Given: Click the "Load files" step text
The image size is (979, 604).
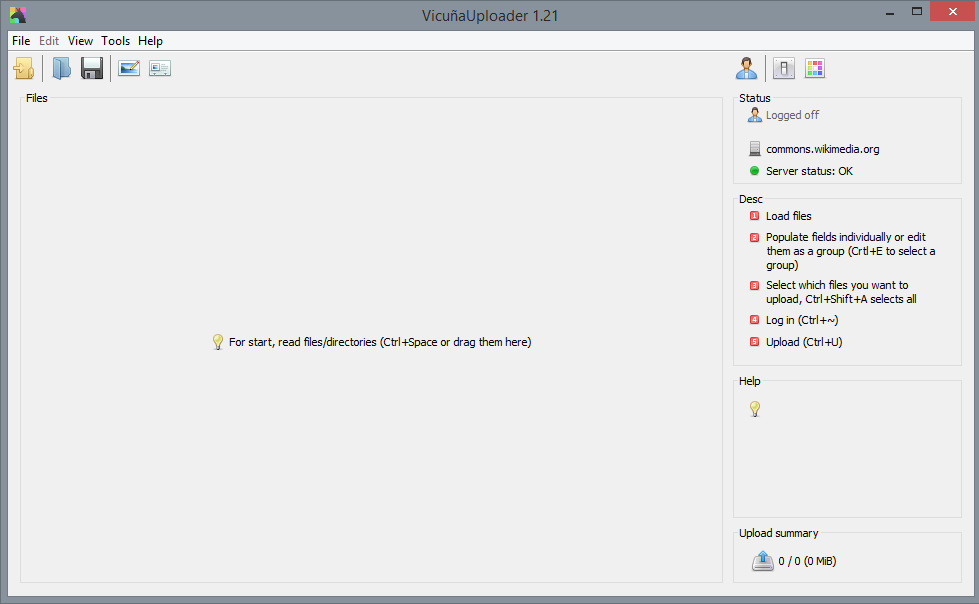Looking at the screenshot, I should (x=789, y=216).
